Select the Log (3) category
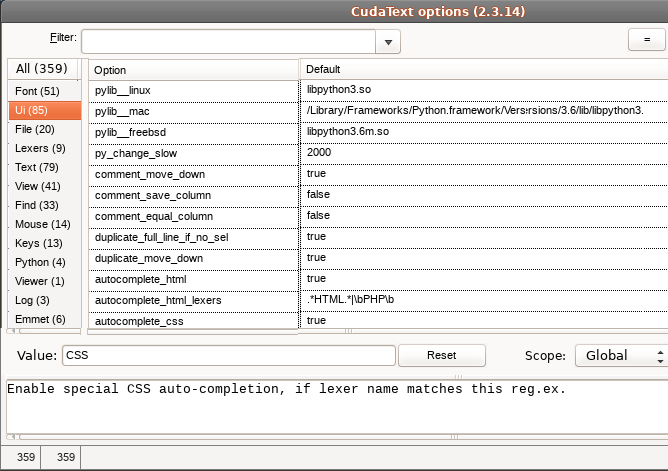668x471 pixels. 44,300
